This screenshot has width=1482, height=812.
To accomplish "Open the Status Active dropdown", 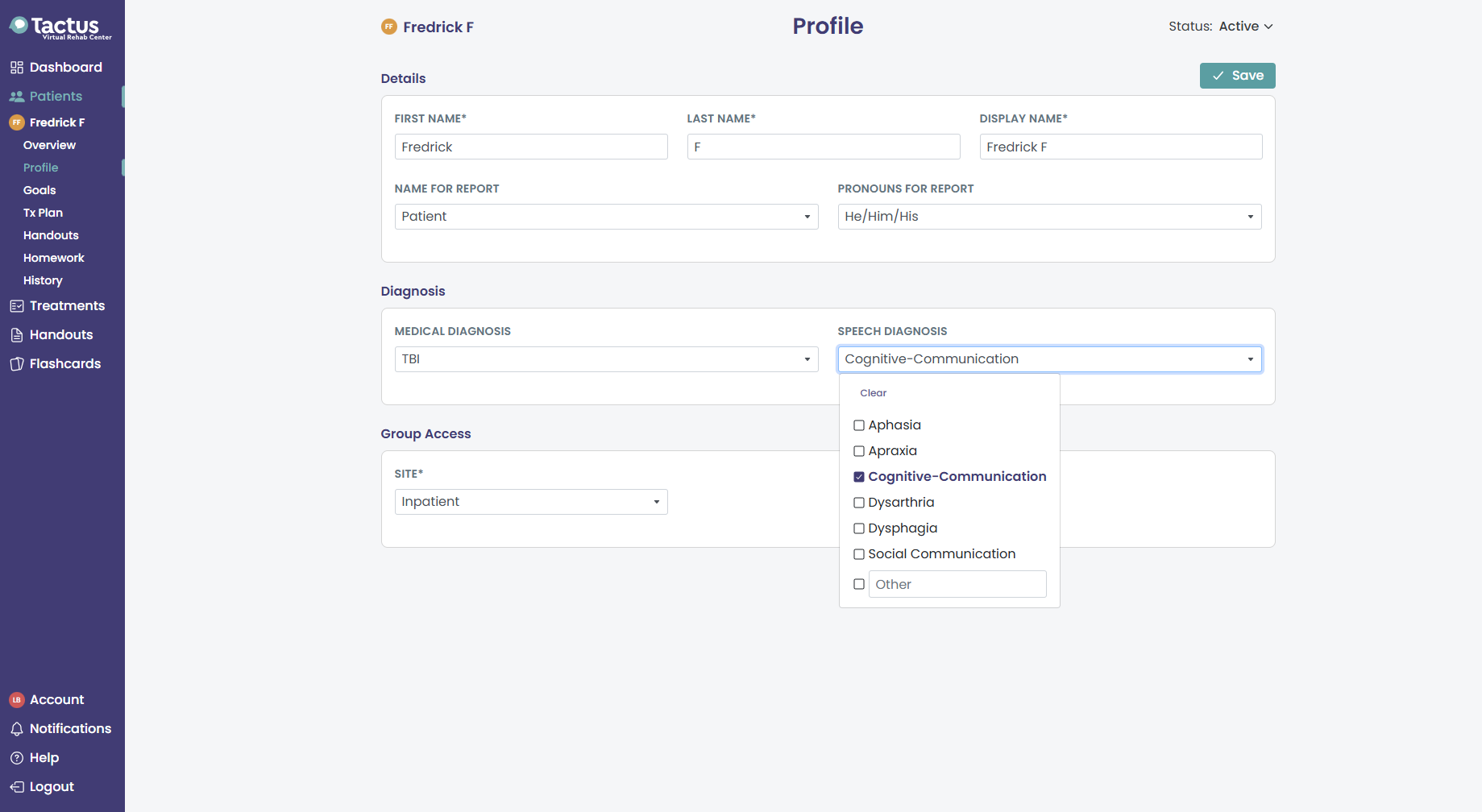I will pyautogui.click(x=1245, y=27).
